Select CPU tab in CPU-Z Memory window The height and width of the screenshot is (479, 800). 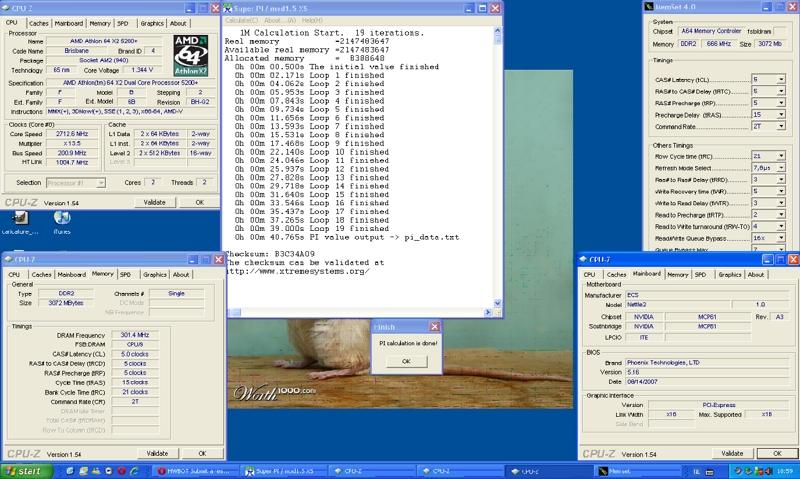(x=14, y=274)
